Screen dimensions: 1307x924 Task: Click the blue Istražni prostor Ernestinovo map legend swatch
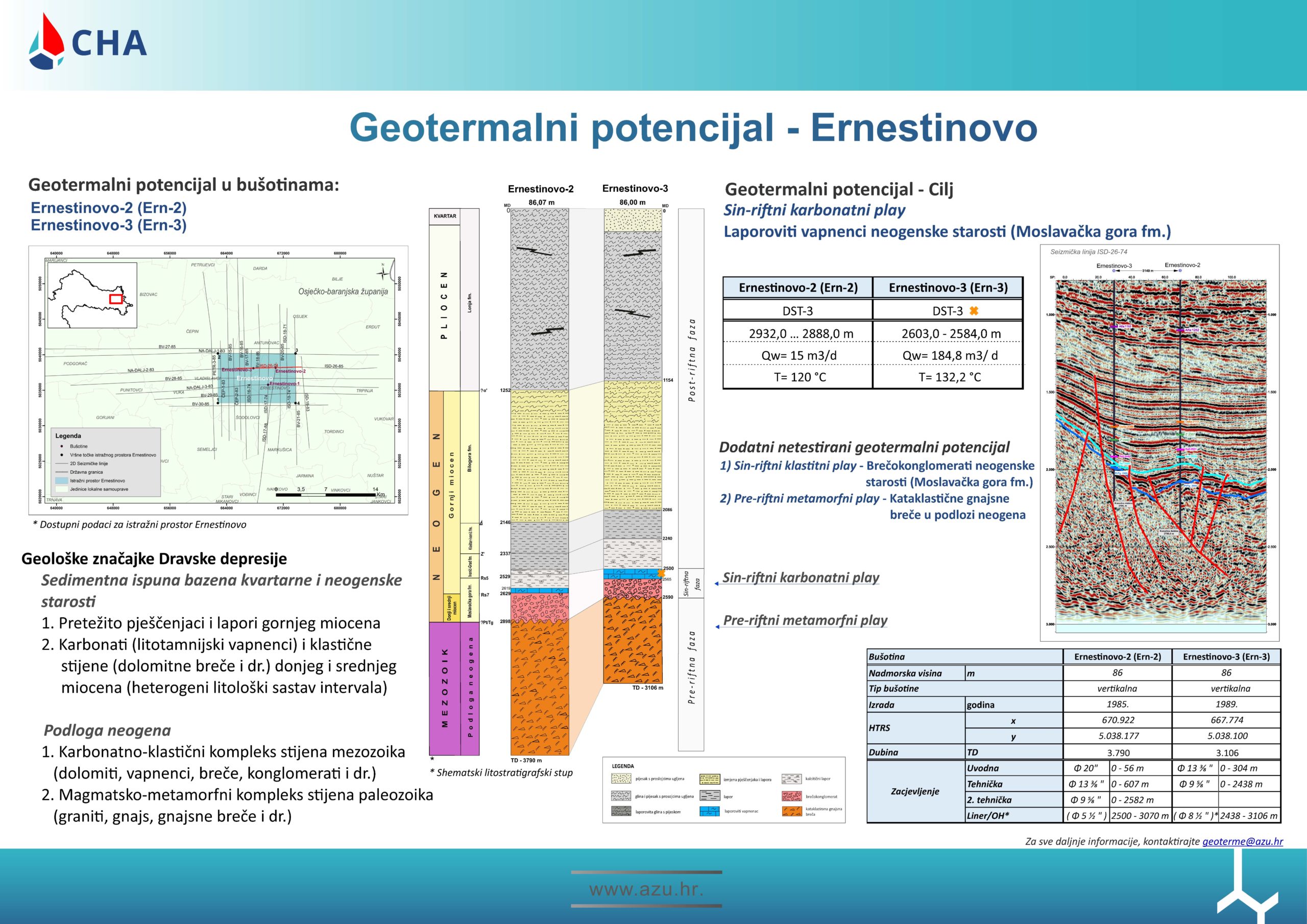[x=61, y=480]
